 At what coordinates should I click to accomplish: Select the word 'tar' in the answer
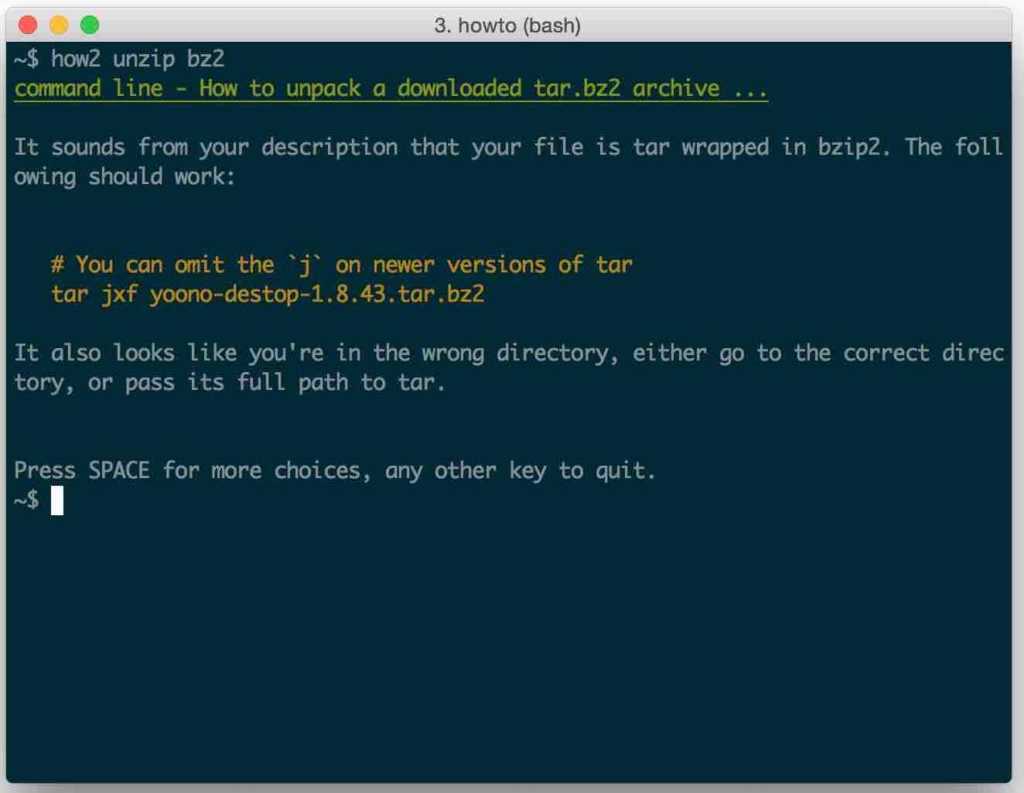point(651,146)
